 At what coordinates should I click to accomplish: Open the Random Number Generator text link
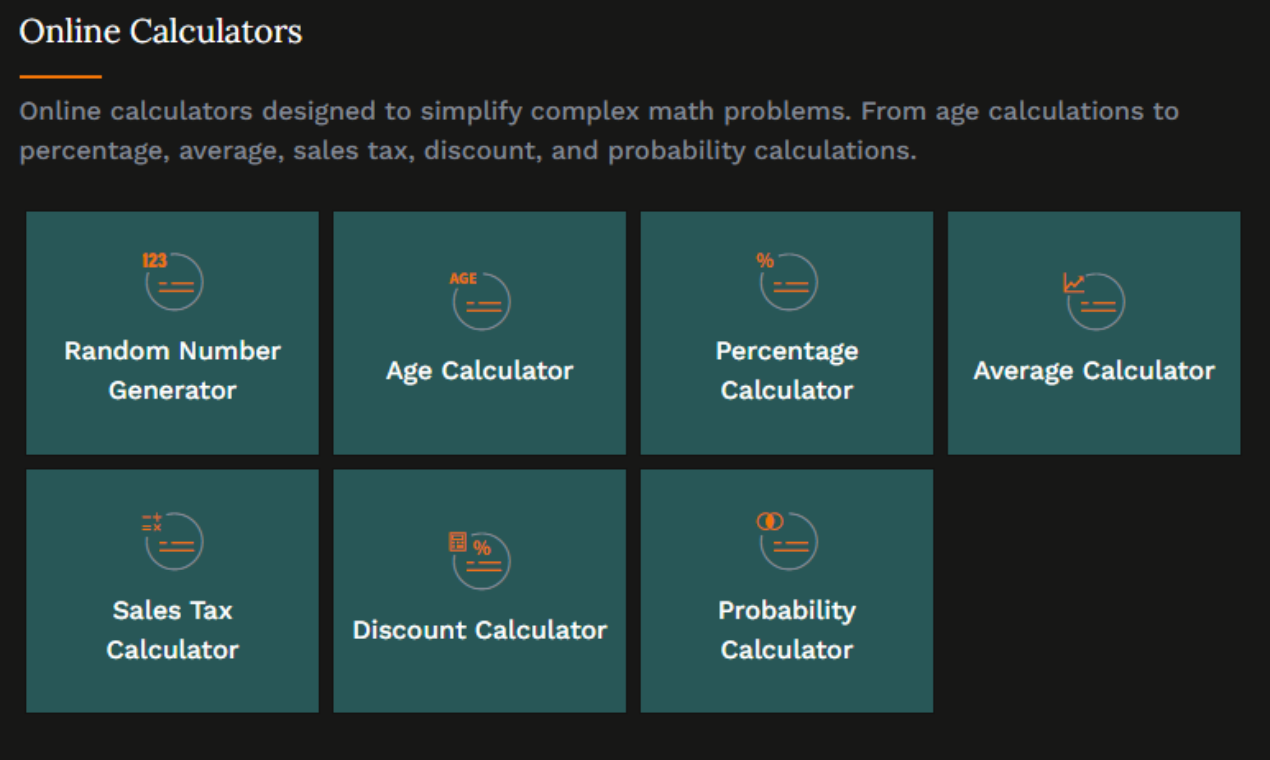coord(173,370)
